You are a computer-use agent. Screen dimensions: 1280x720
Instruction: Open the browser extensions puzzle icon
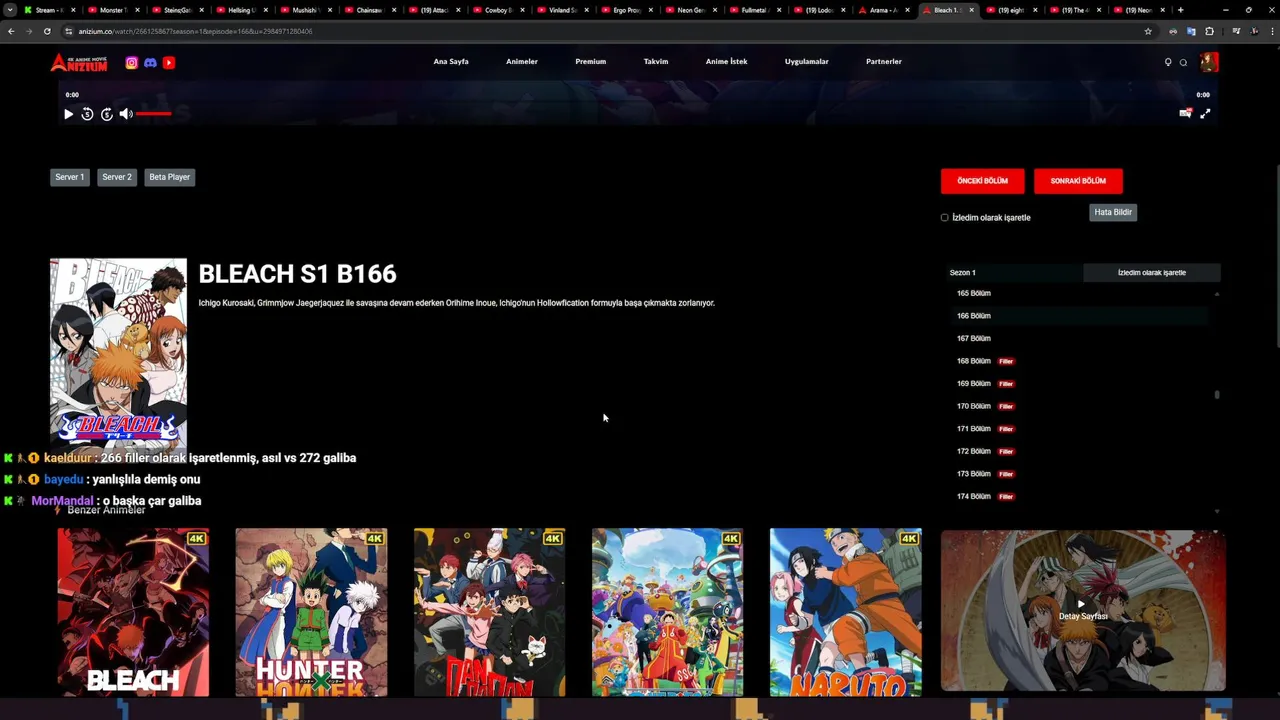1209,31
